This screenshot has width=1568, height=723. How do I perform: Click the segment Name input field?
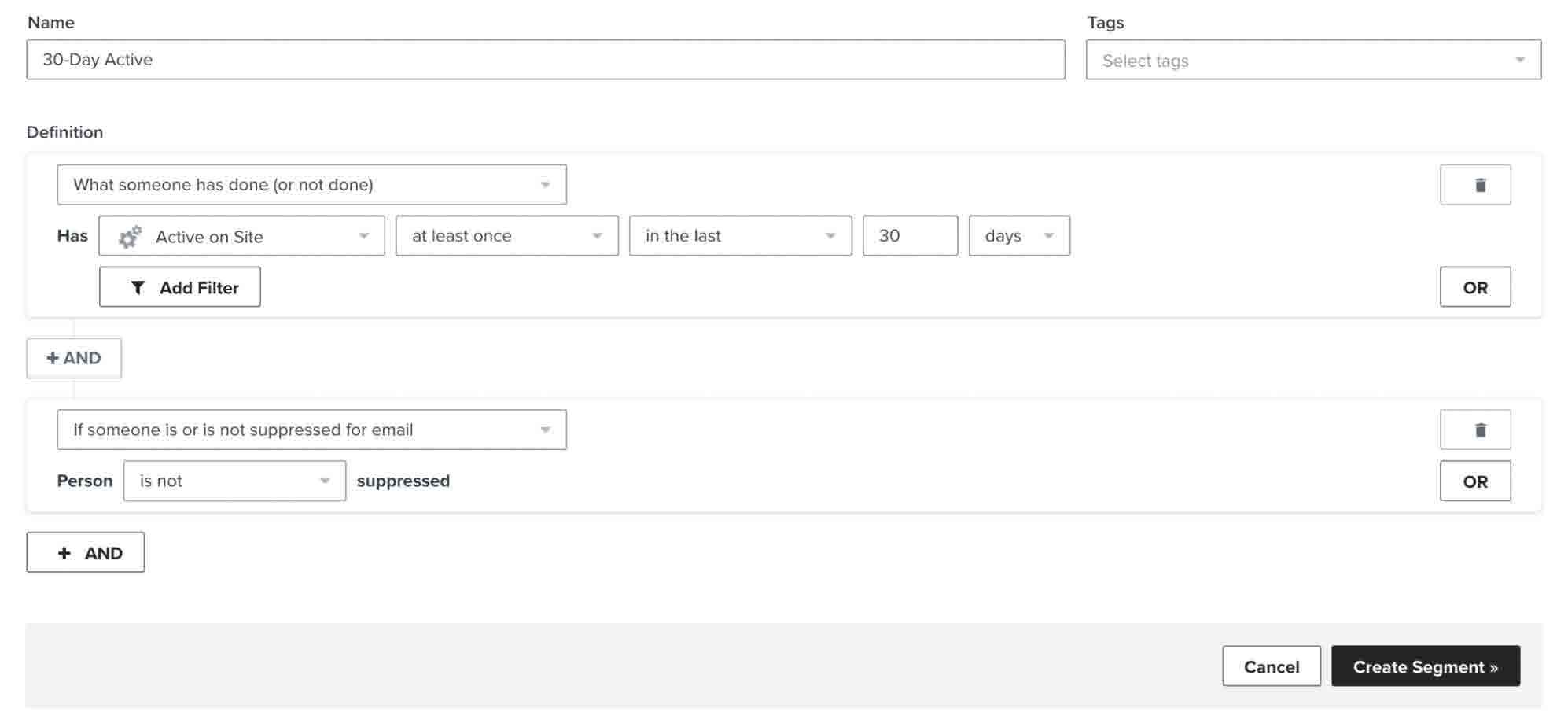tap(545, 60)
